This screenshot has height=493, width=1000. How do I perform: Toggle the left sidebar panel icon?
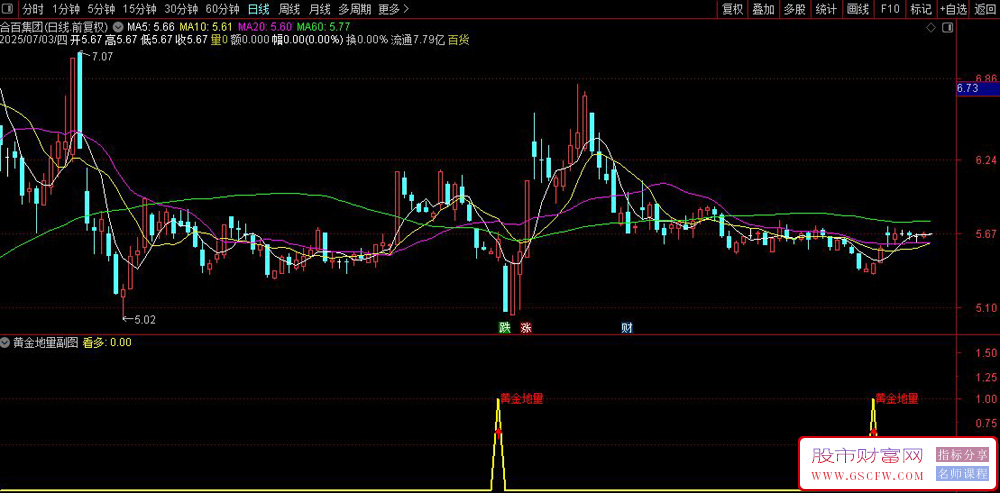click(8, 9)
